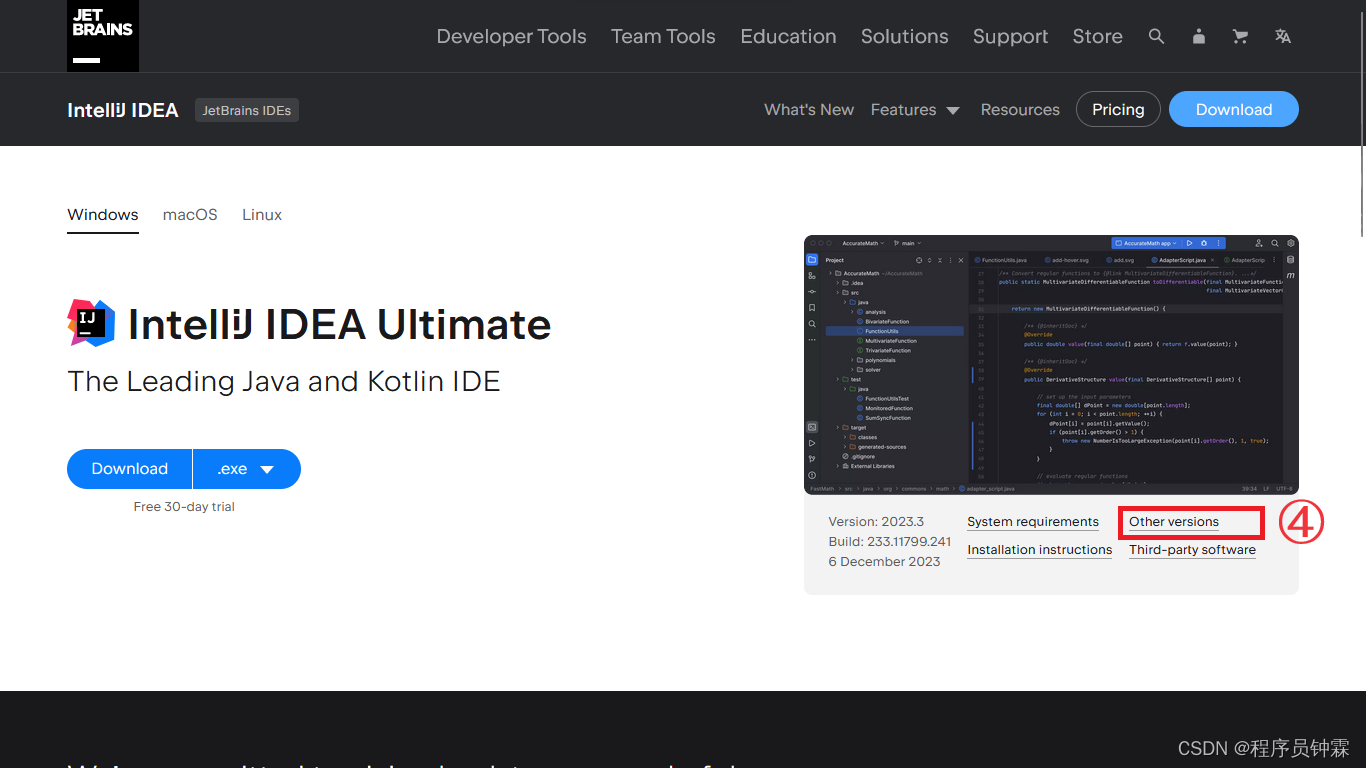This screenshot has height=768, width=1366.
Task: Open the Third-party software link
Action: (1192, 550)
